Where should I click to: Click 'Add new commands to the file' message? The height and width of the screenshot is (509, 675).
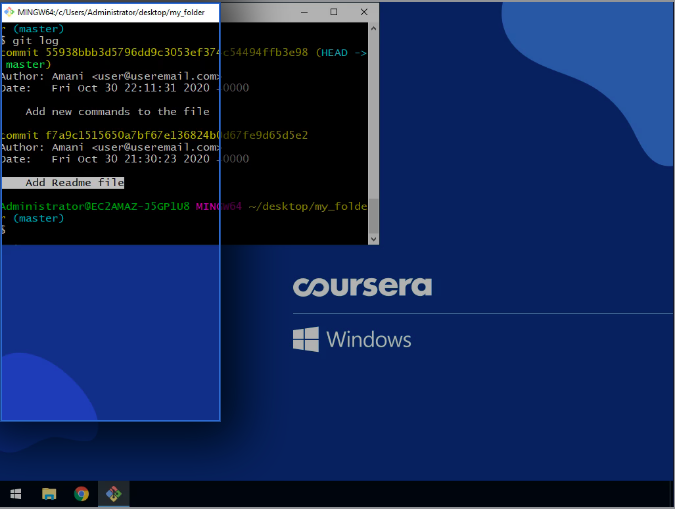[x=118, y=112]
